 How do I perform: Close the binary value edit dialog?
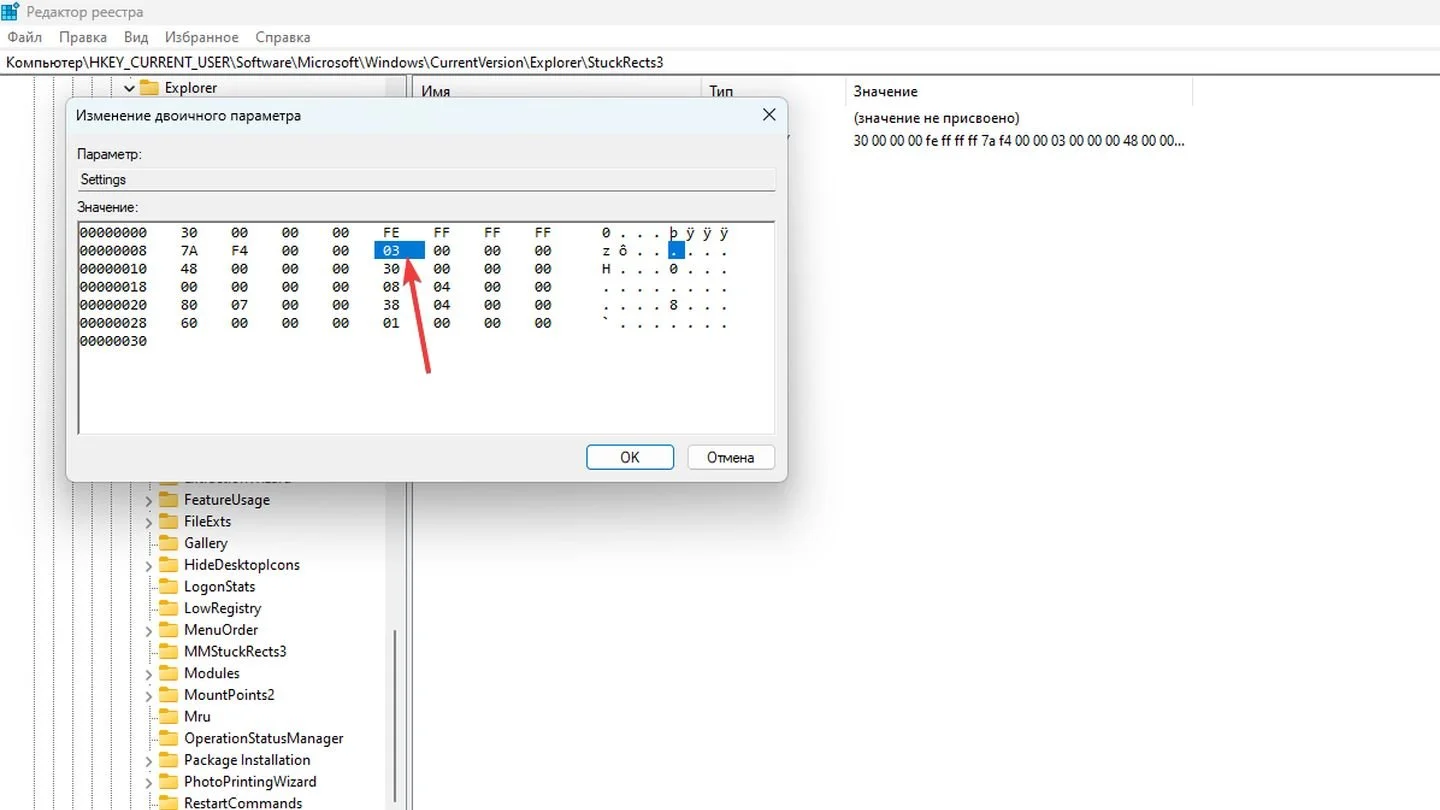coord(769,115)
